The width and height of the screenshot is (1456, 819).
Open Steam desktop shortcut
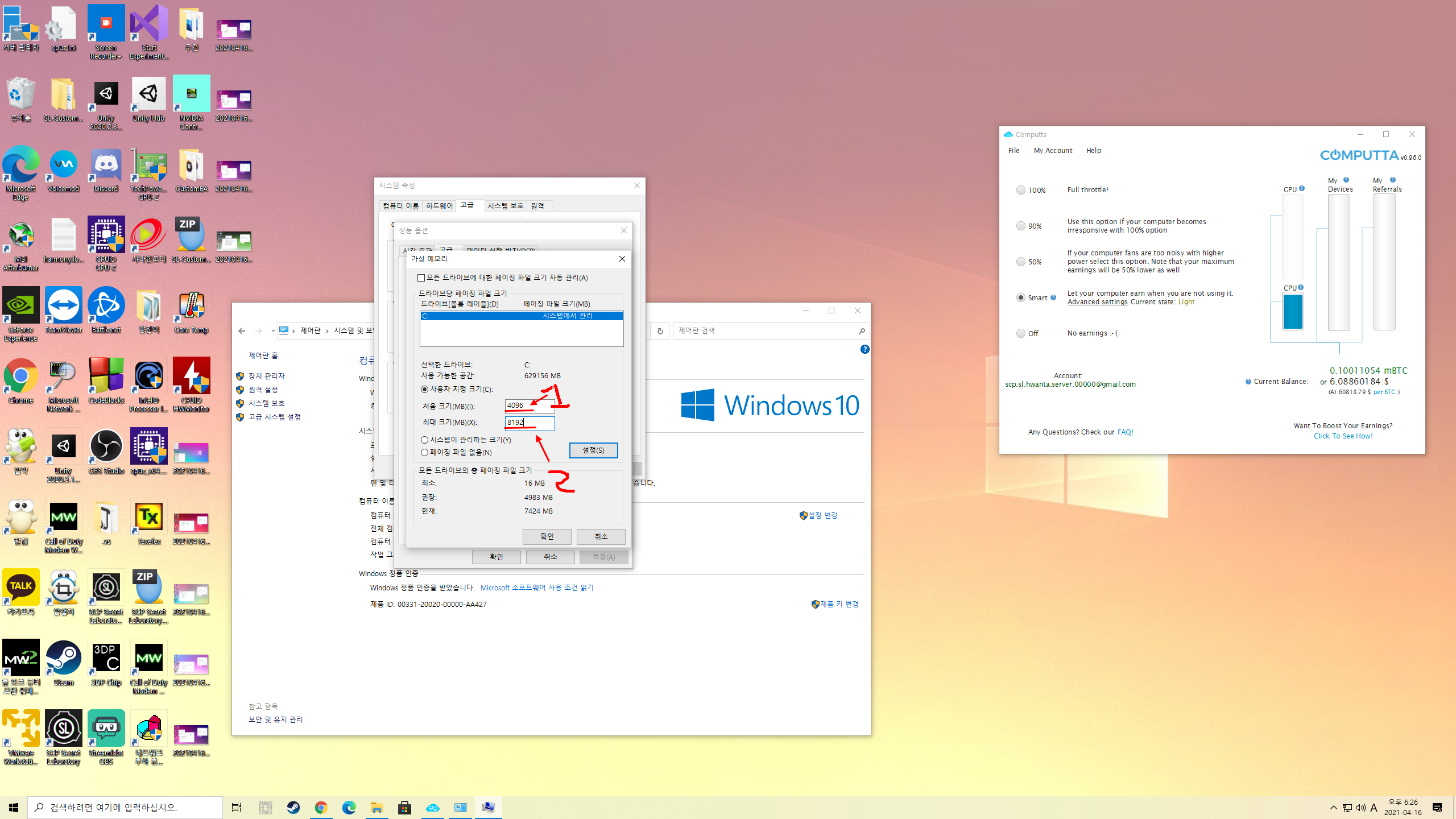click(x=63, y=663)
